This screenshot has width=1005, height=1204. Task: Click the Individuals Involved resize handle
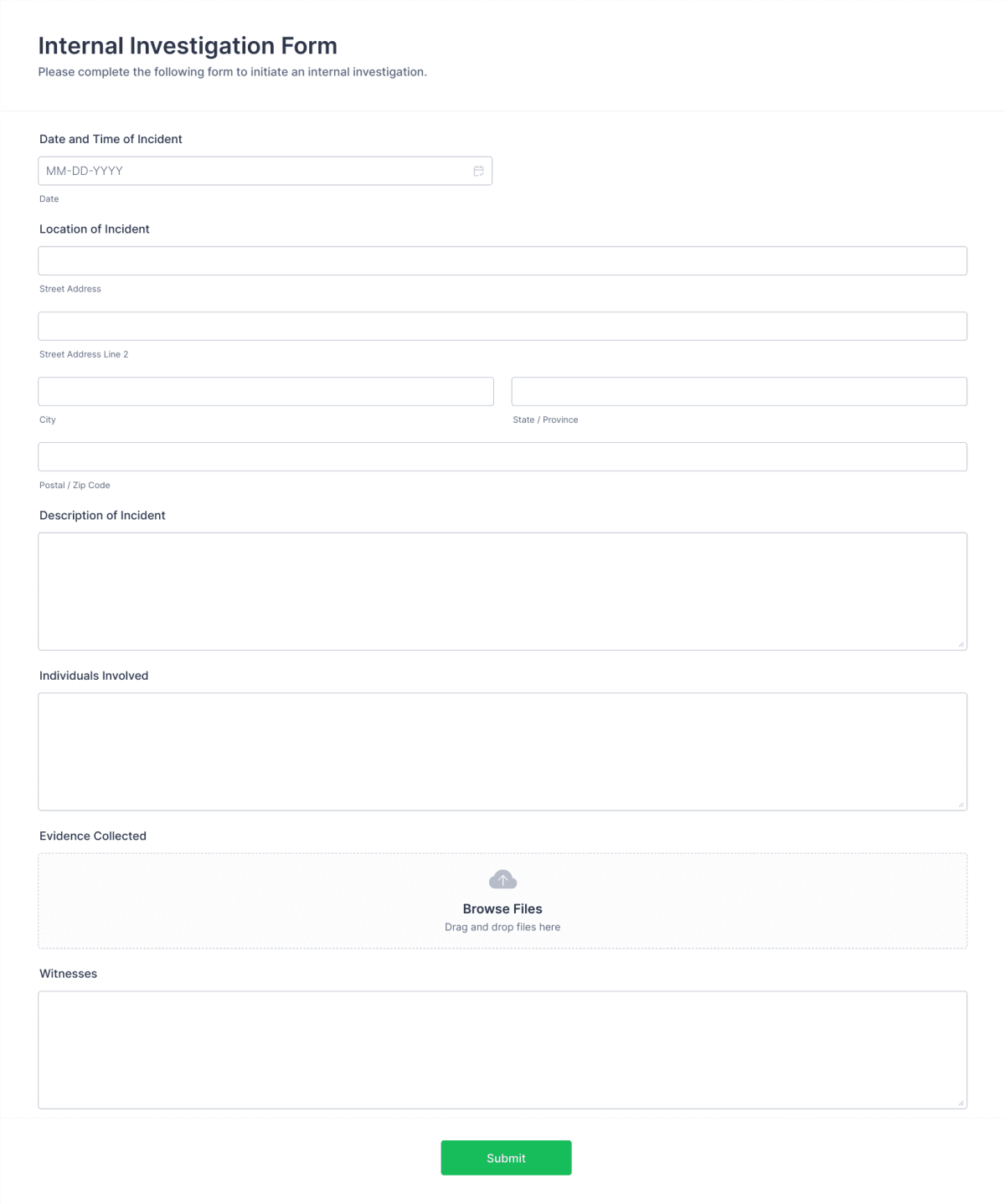pyautogui.click(x=961, y=805)
